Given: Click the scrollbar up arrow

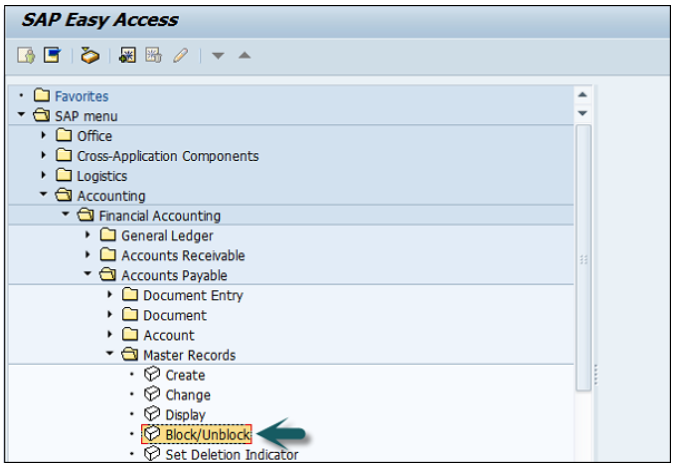Looking at the screenshot, I should point(583,96).
